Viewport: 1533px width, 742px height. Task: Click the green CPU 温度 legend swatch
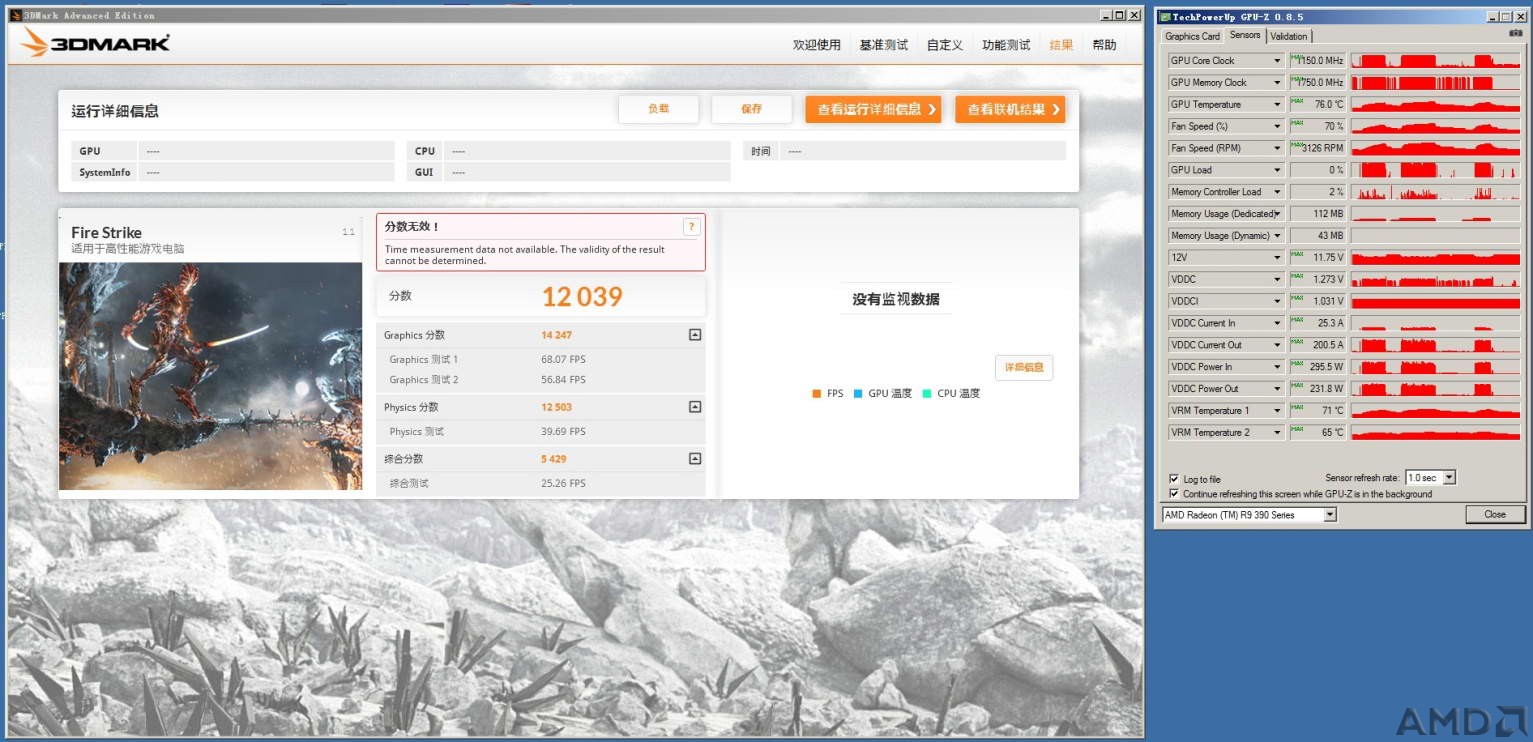click(x=927, y=394)
